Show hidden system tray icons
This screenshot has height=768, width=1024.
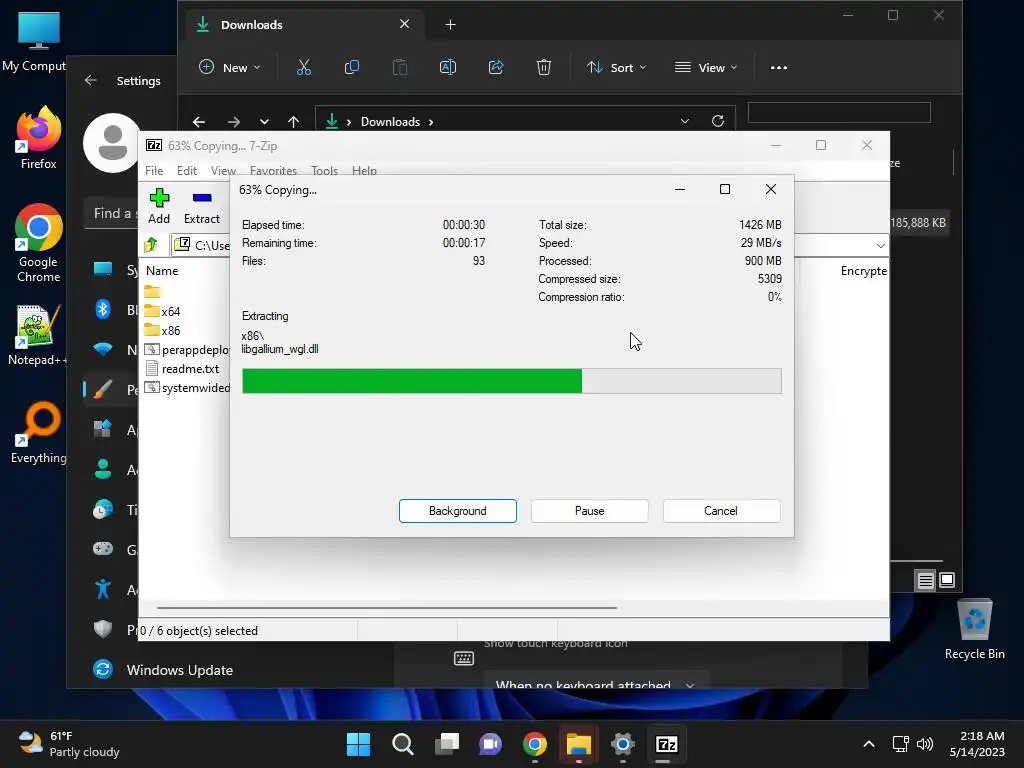click(869, 744)
